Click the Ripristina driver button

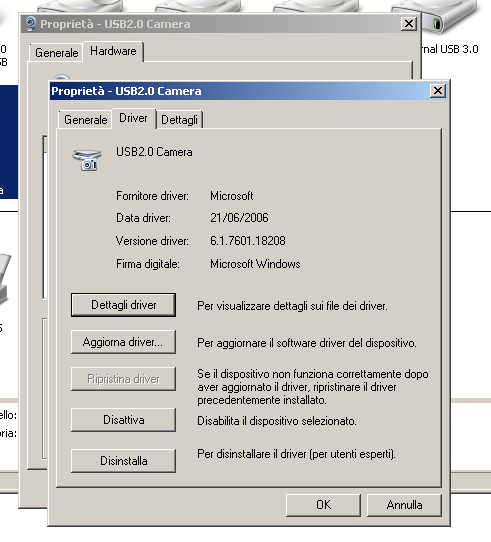[123, 379]
